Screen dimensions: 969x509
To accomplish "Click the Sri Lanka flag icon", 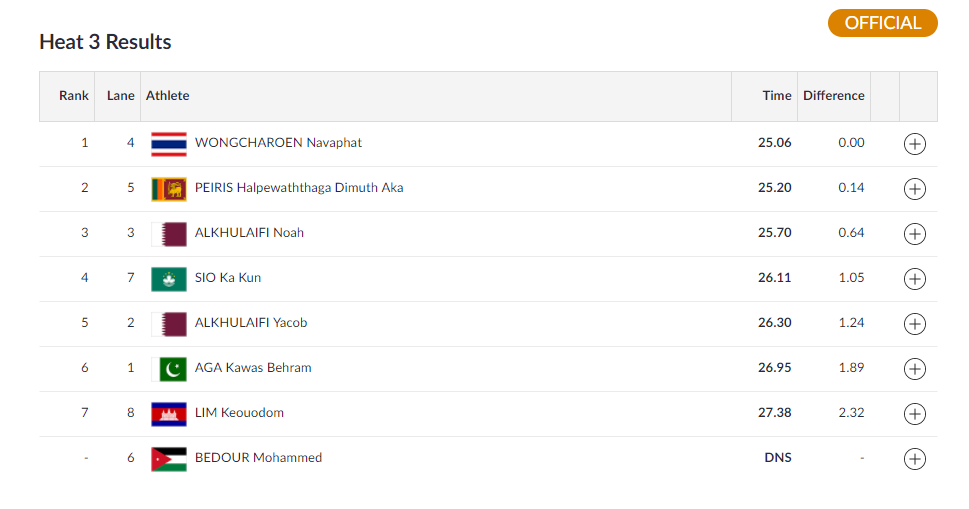I will 169,189.
